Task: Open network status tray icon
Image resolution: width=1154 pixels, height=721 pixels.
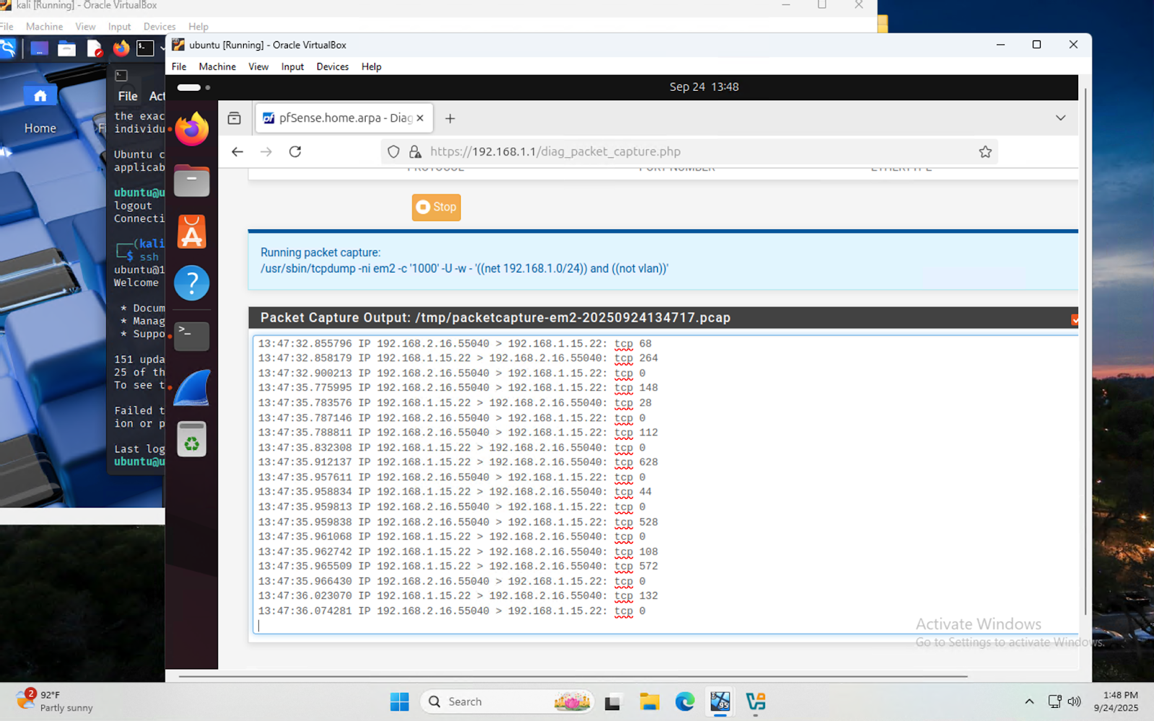Action: [x=1055, y=702]
